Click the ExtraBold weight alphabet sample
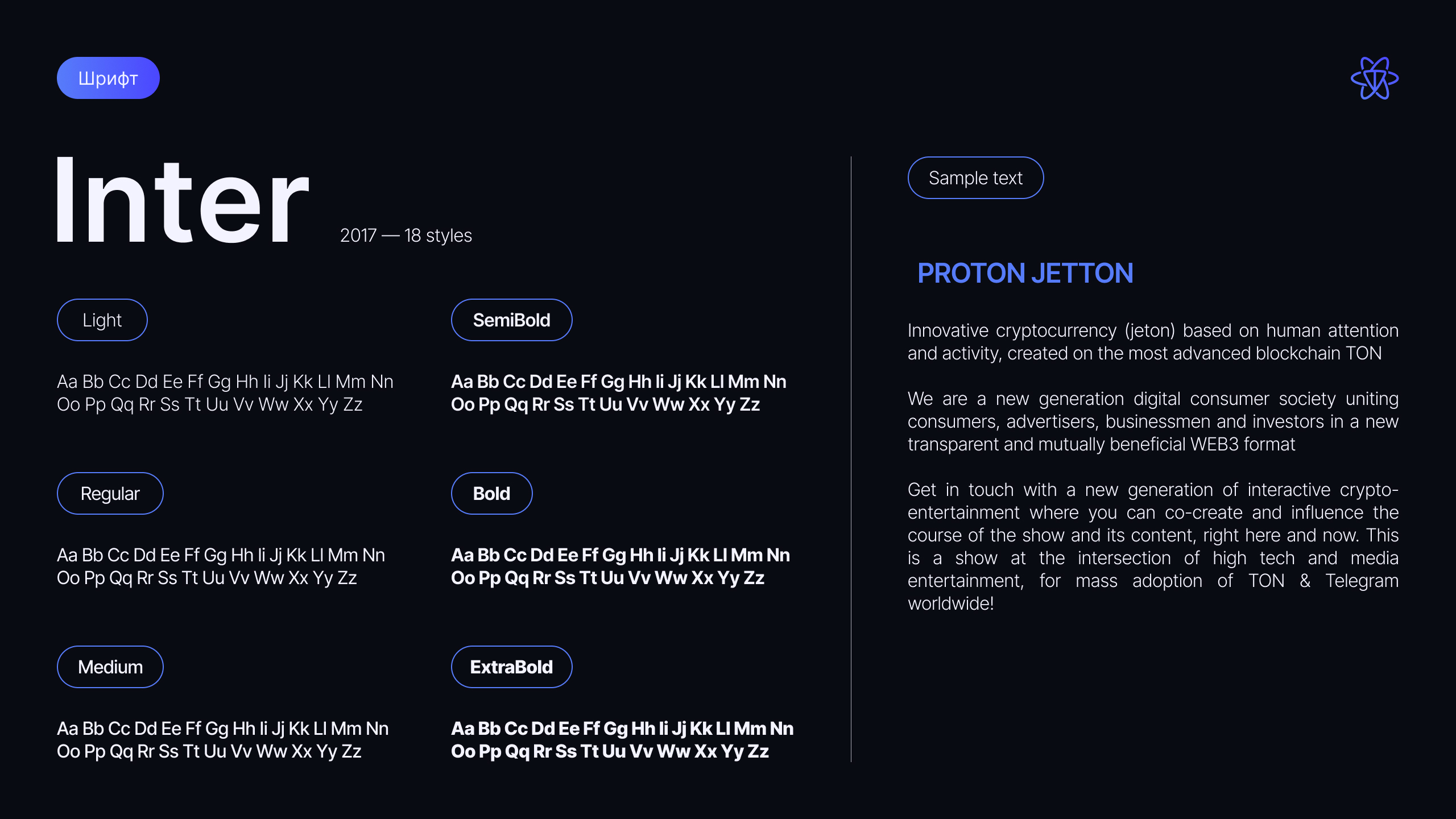This screenshot has height=819, width=1456. (622, 740)
